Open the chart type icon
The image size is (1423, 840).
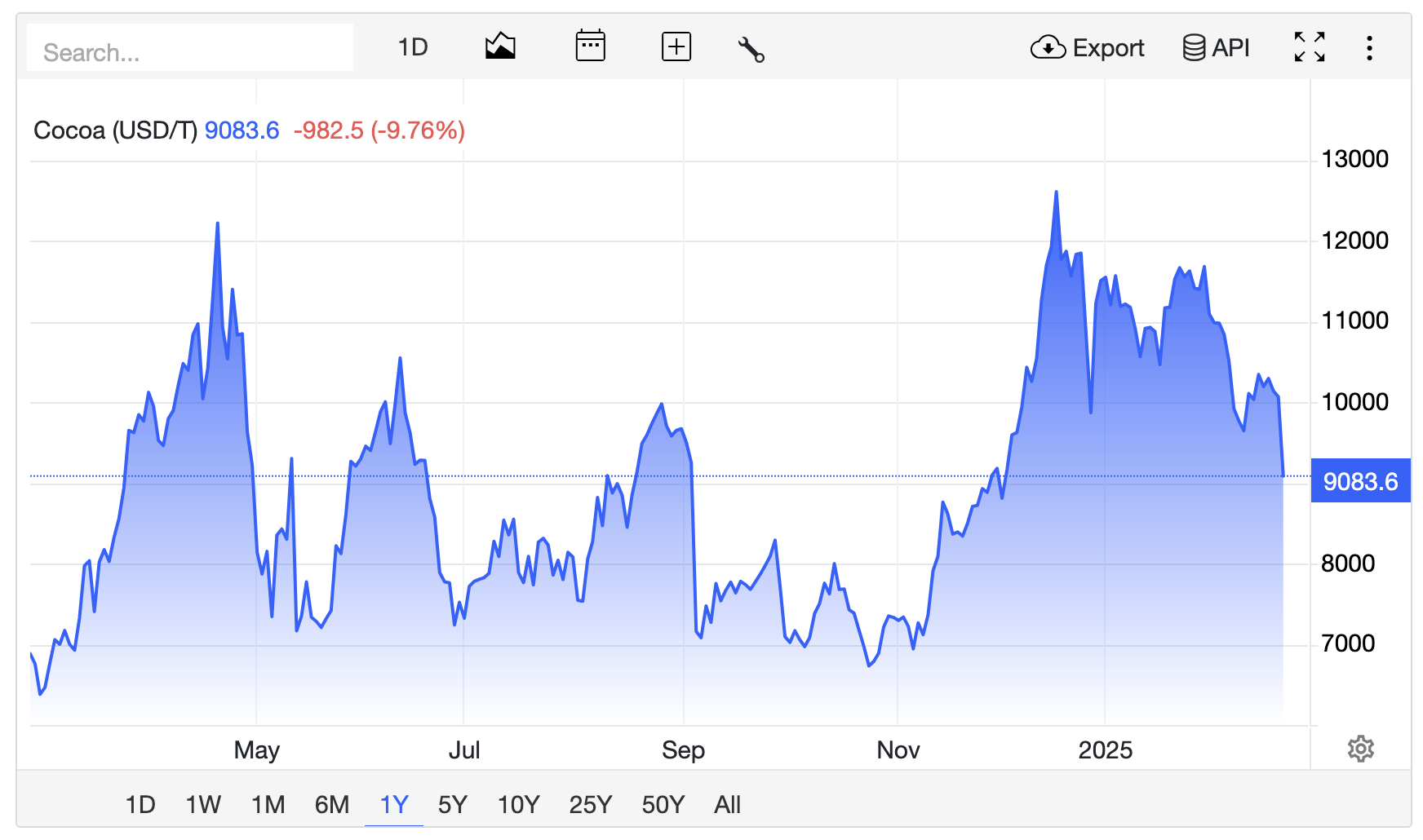[x=500, y=46]
